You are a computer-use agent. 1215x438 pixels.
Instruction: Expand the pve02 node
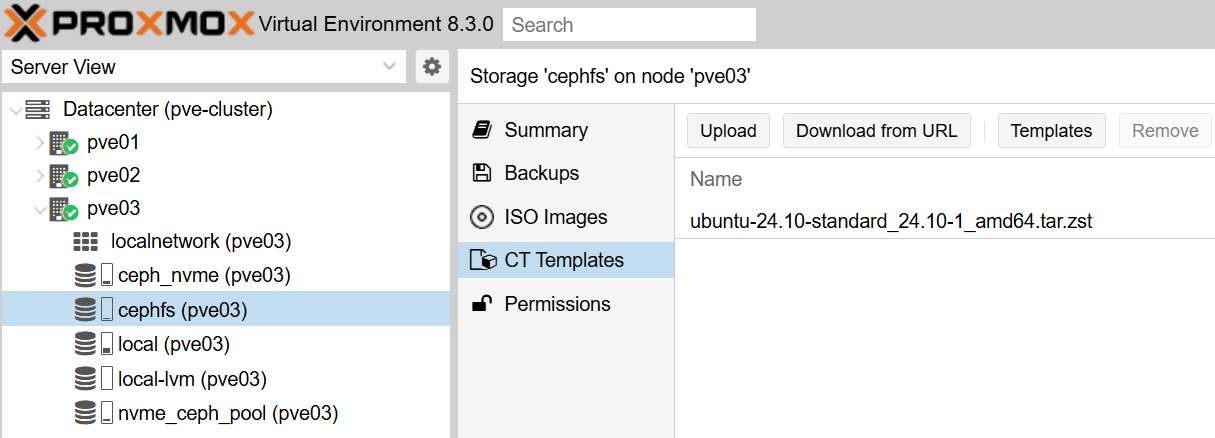tap(39, 176)
